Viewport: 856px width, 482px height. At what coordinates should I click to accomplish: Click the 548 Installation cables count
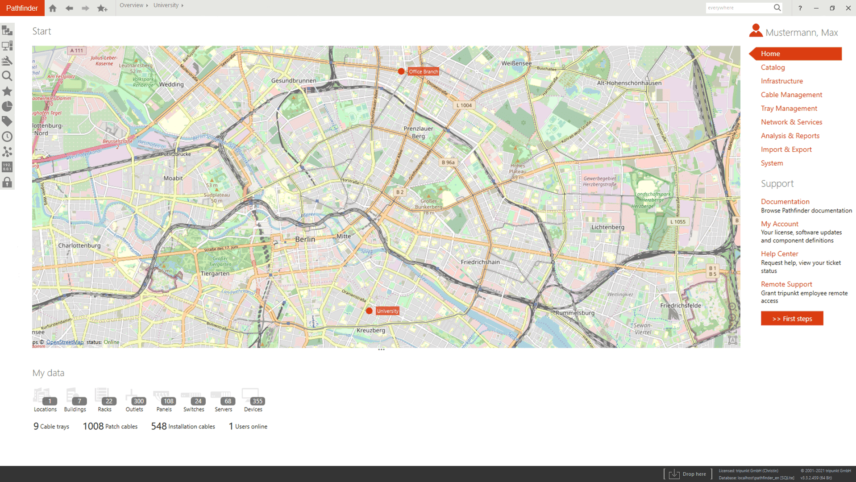[183, 426]
